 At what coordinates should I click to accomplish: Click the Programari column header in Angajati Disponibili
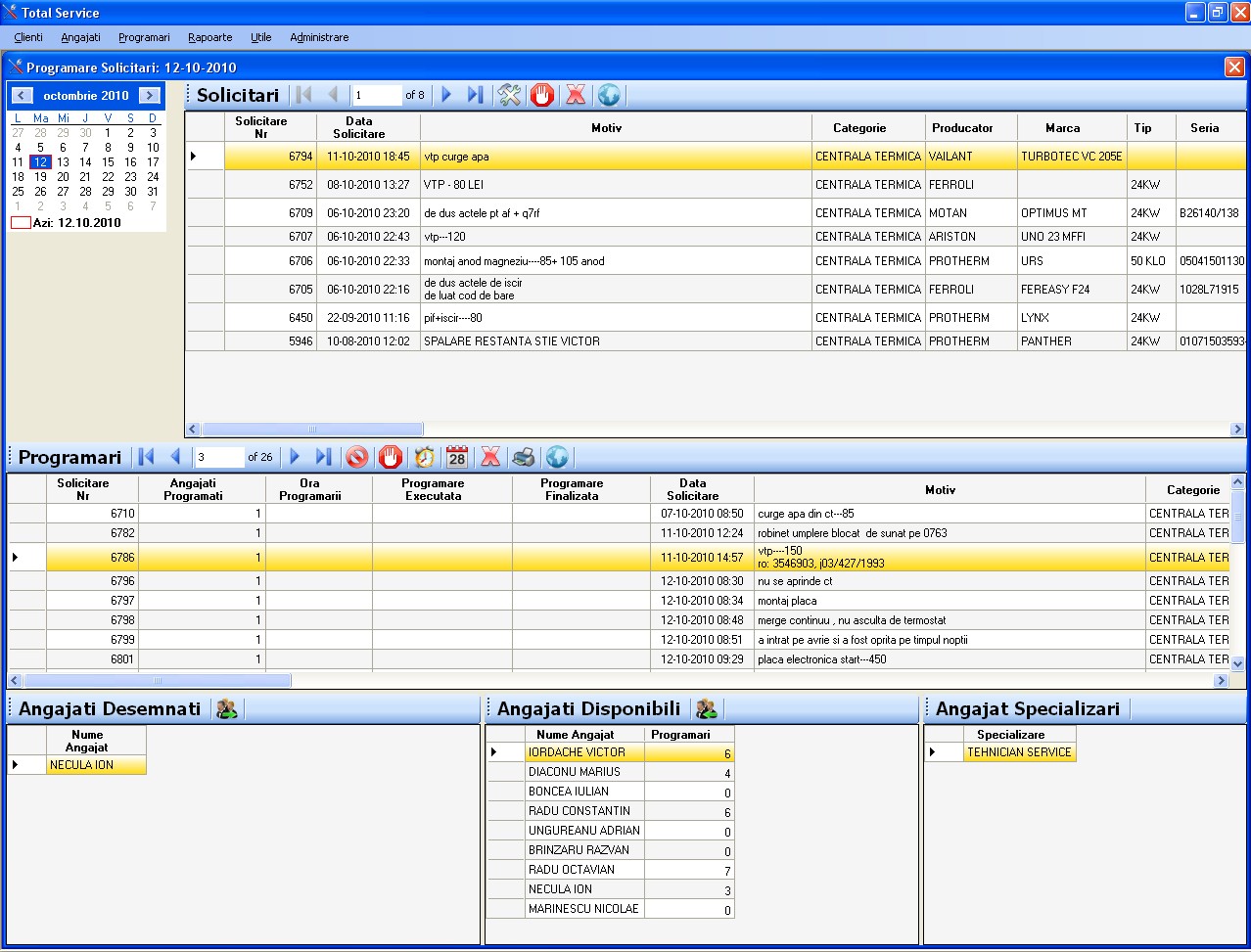(x=689, y=735)
